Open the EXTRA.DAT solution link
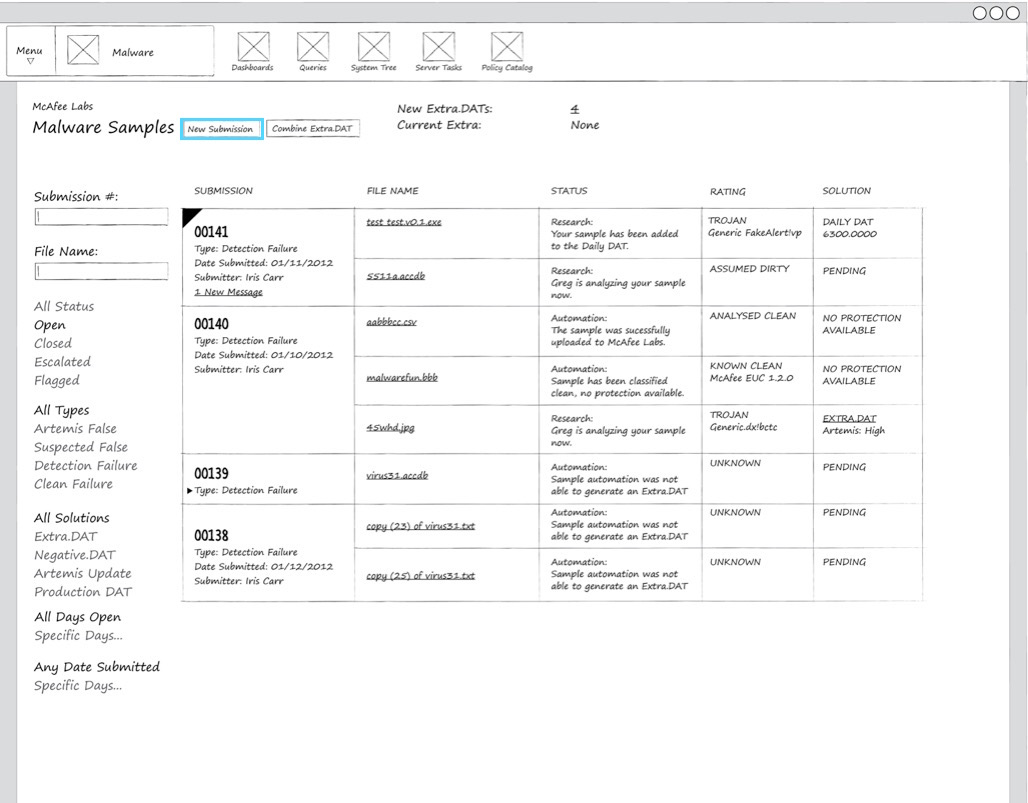This screenshot has height=803, width=1028. (850, 418)
